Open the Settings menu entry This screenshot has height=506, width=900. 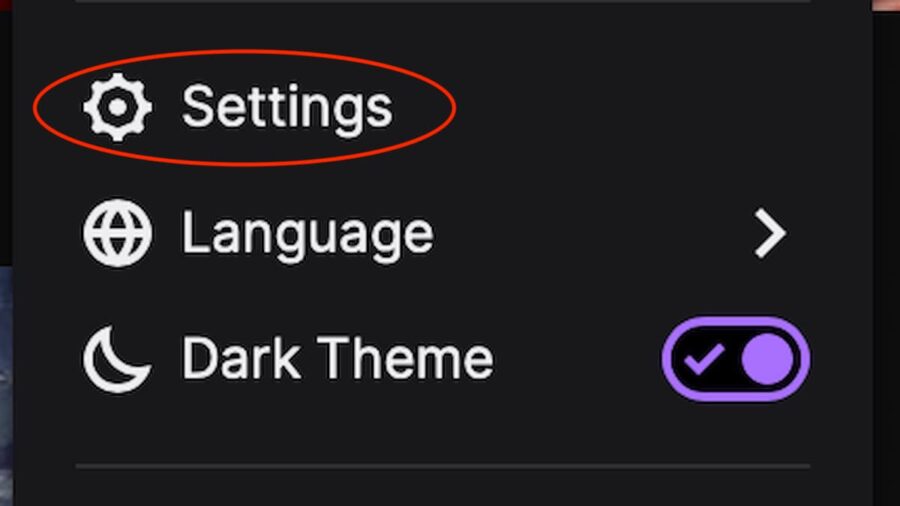443,107
